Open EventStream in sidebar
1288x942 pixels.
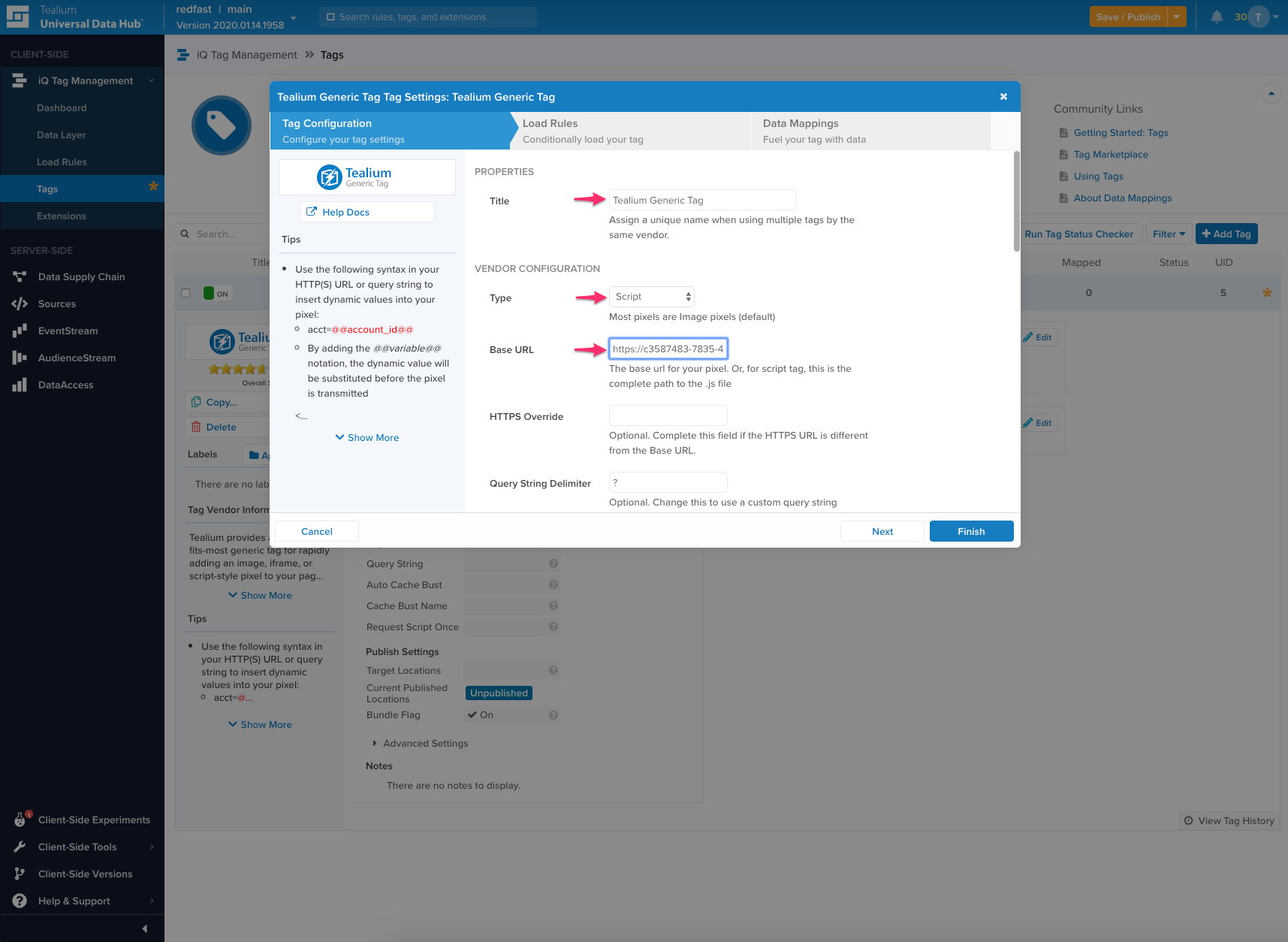click(68, 331)
